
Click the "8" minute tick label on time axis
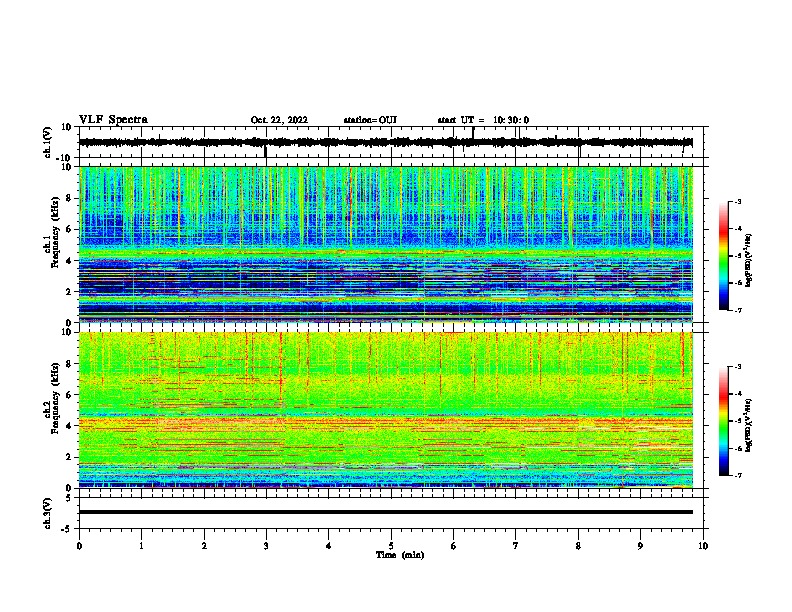tap(578, 546)
